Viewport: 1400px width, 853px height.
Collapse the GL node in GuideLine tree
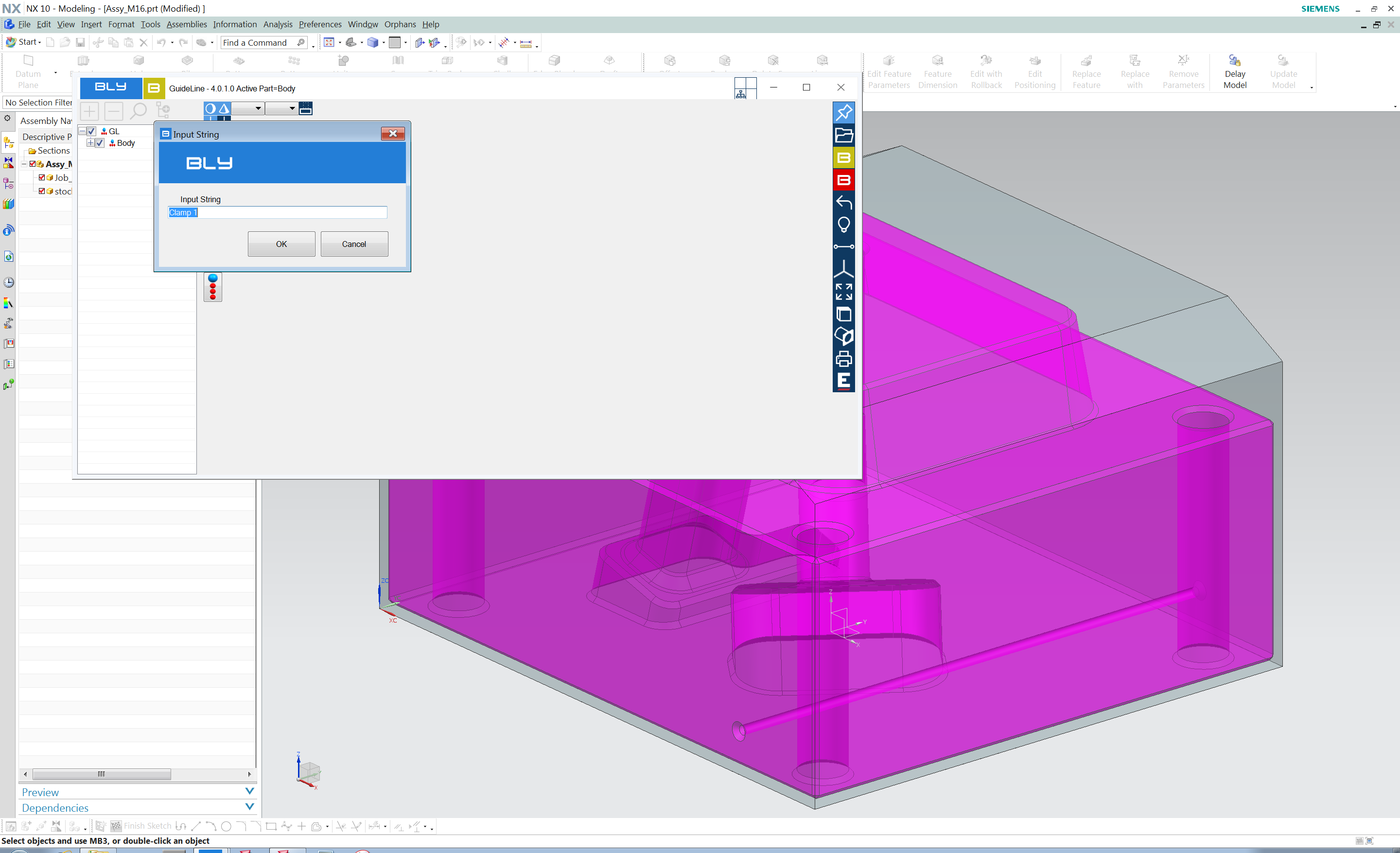pyautogui.click(x=82, y=131)
